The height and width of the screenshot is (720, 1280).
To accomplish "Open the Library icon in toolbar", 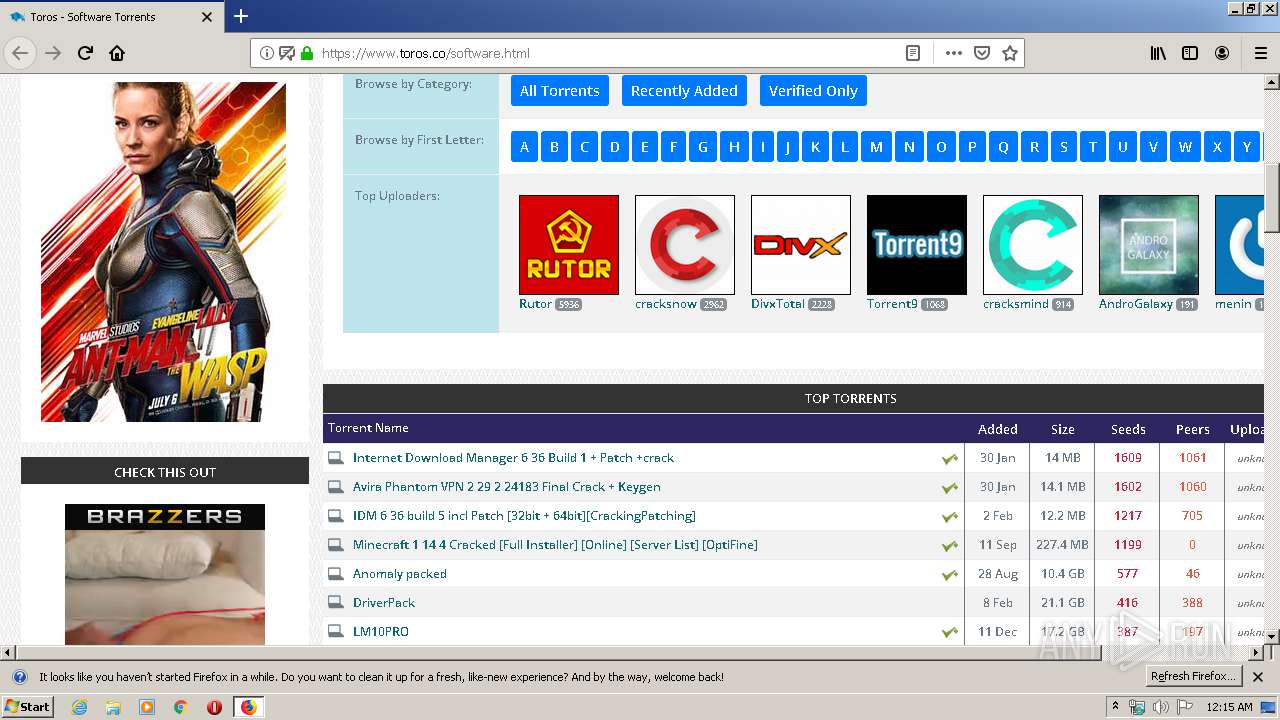I will [x=1158, y=53].
